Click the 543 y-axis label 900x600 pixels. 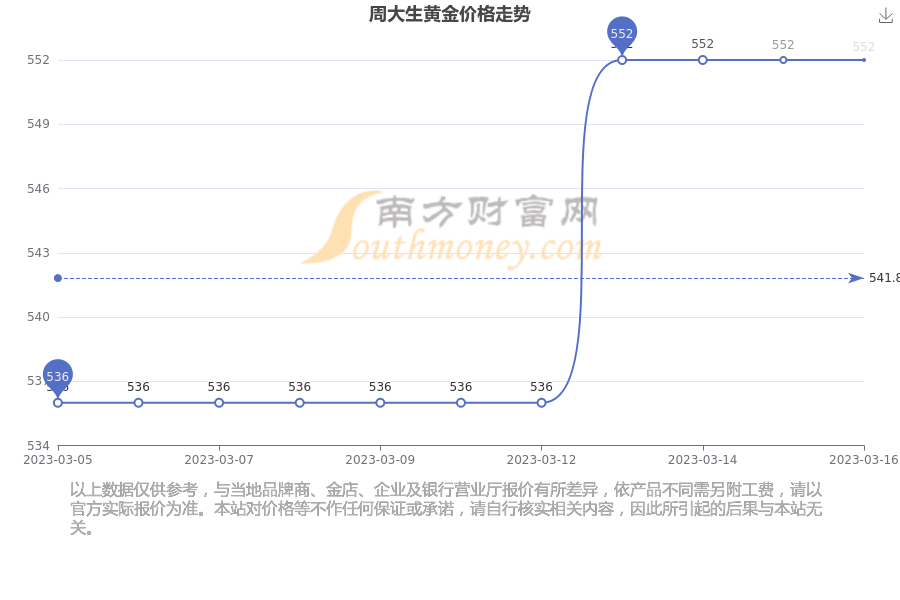coord(38,253)
